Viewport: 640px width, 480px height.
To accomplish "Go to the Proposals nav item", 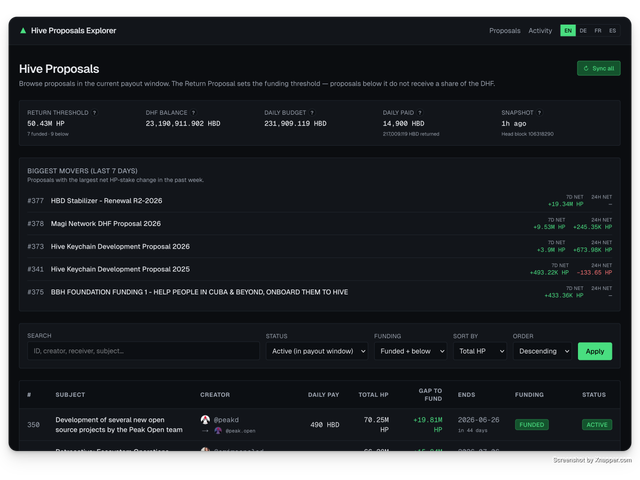I will 504,31.
